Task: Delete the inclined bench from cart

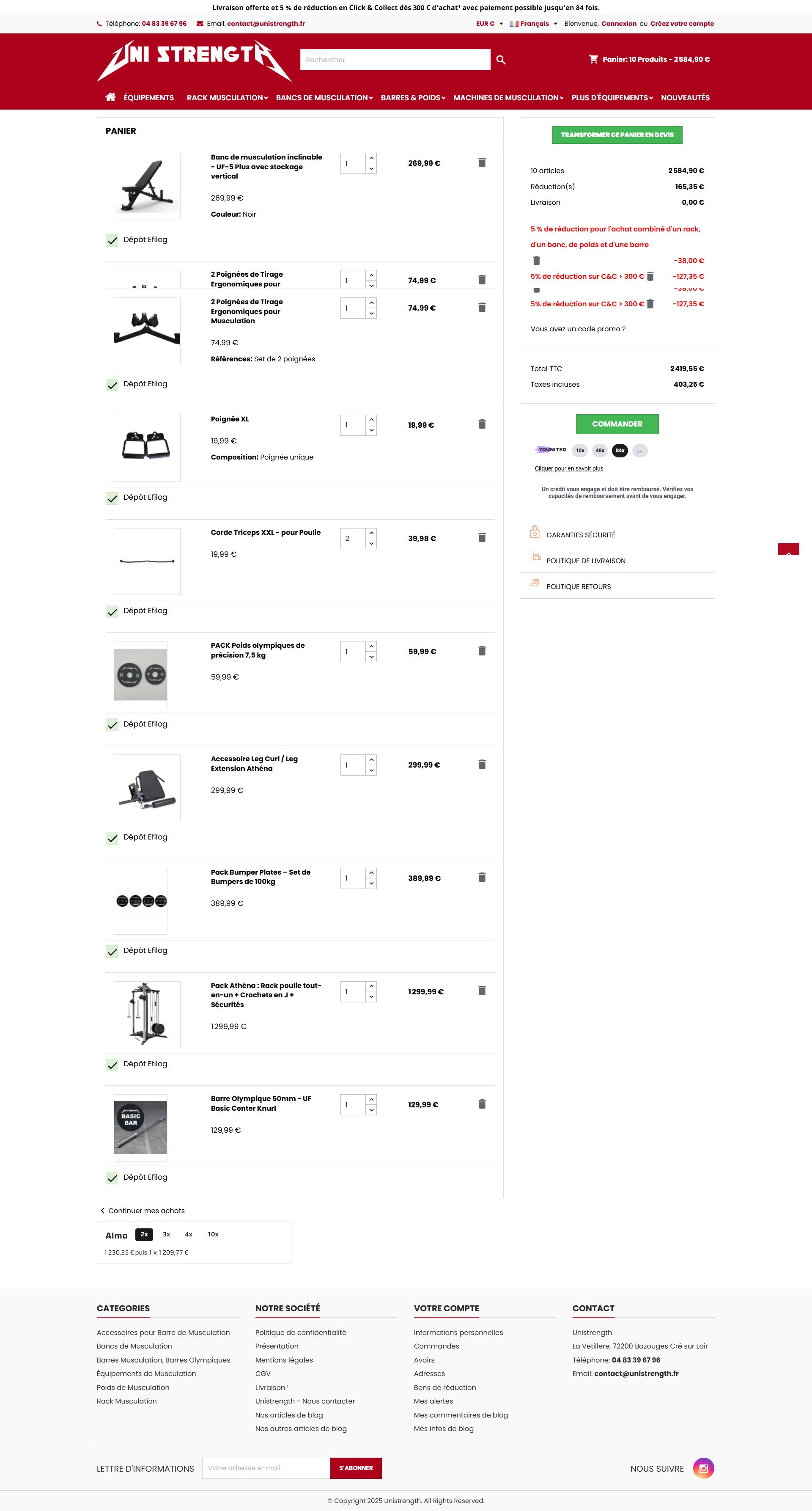Action: [x=482, y=162]
